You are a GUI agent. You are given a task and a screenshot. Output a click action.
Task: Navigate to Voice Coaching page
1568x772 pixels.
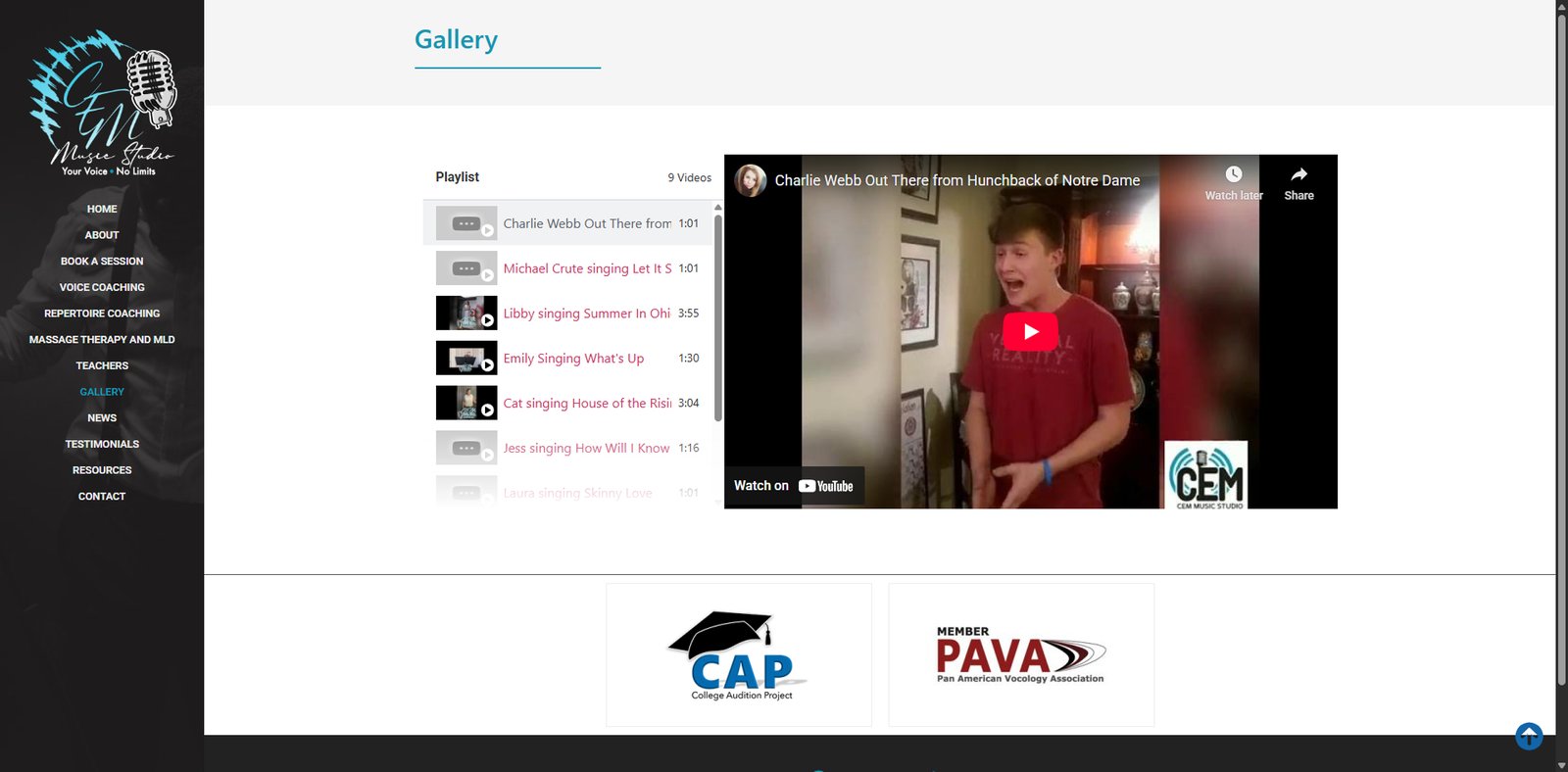(102, 287)
